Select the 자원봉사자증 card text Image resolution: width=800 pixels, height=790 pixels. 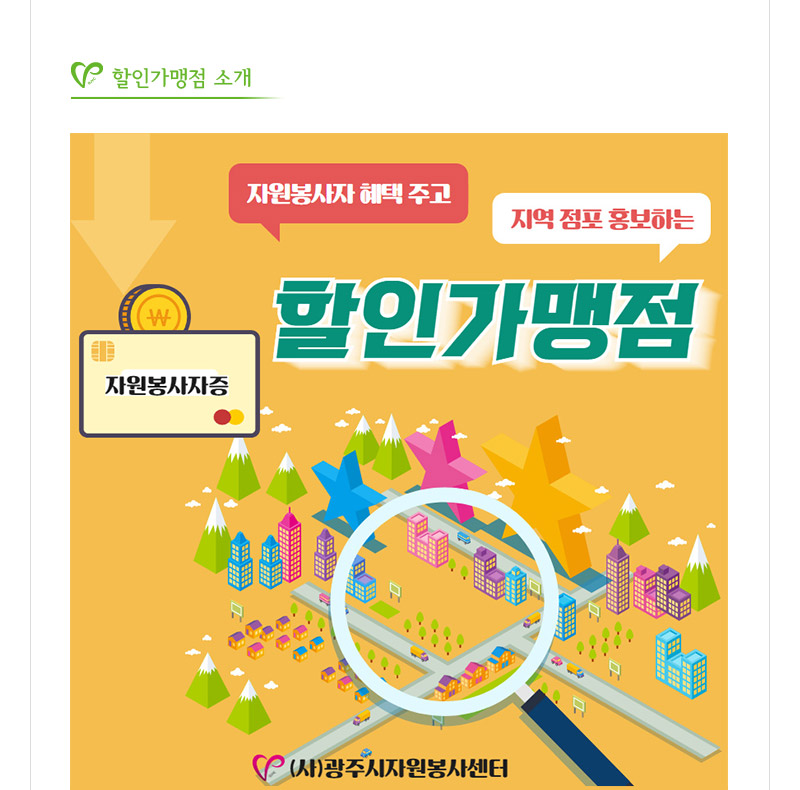pos(167,385)
